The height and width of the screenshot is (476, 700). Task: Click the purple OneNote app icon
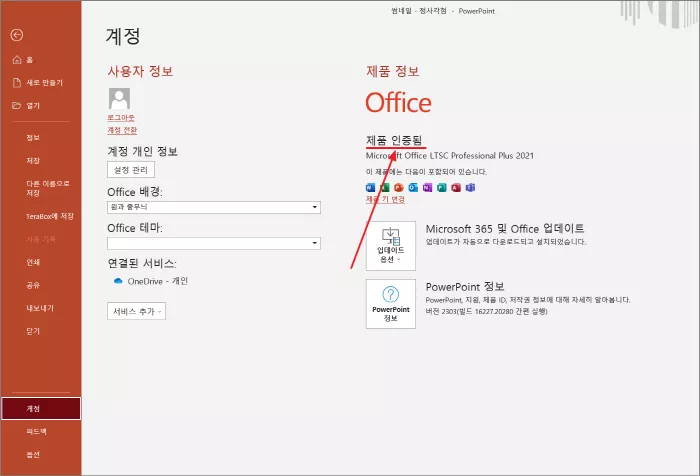[x=427, y=188]
